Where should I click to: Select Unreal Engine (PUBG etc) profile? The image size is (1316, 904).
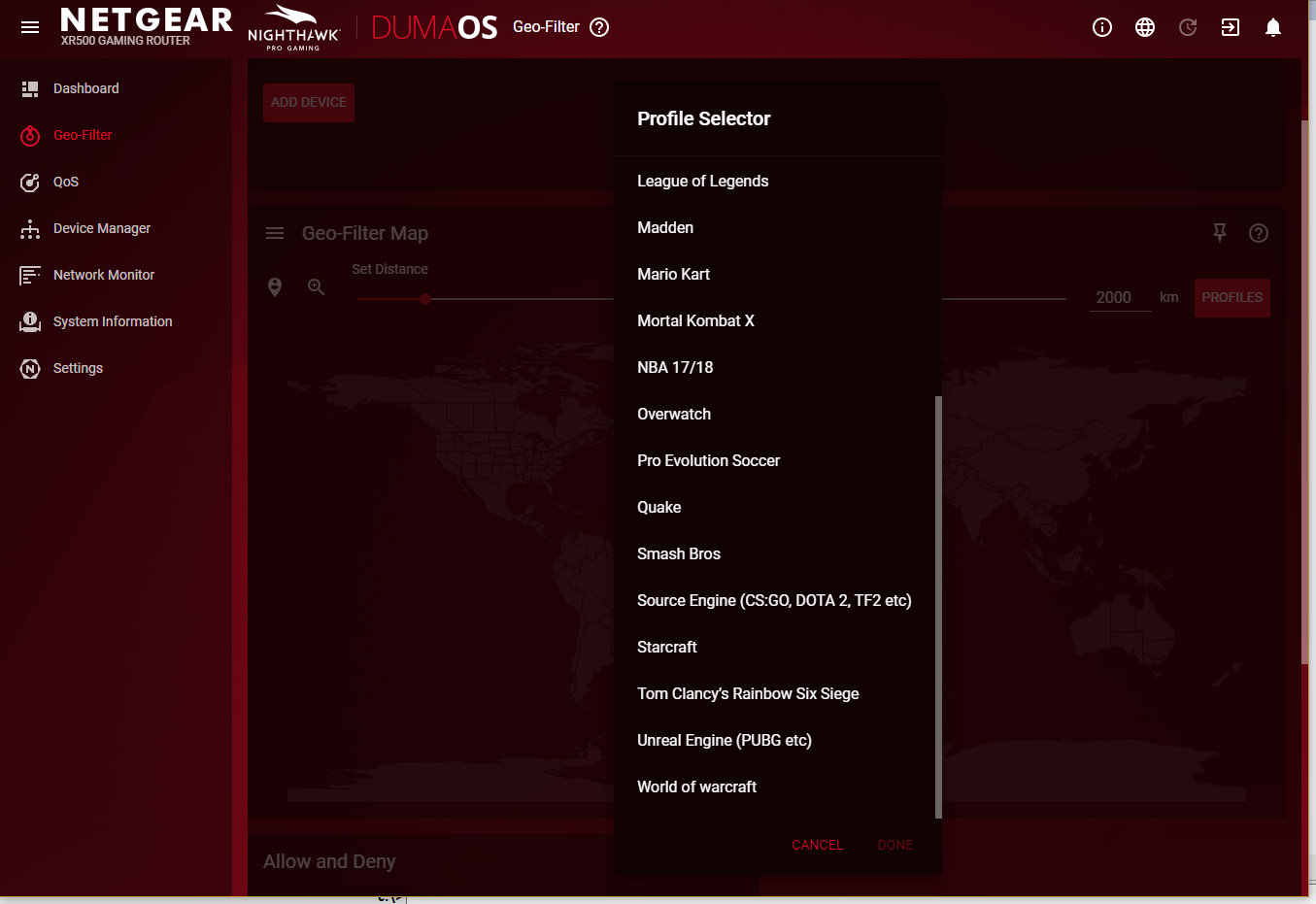(774, 740)
